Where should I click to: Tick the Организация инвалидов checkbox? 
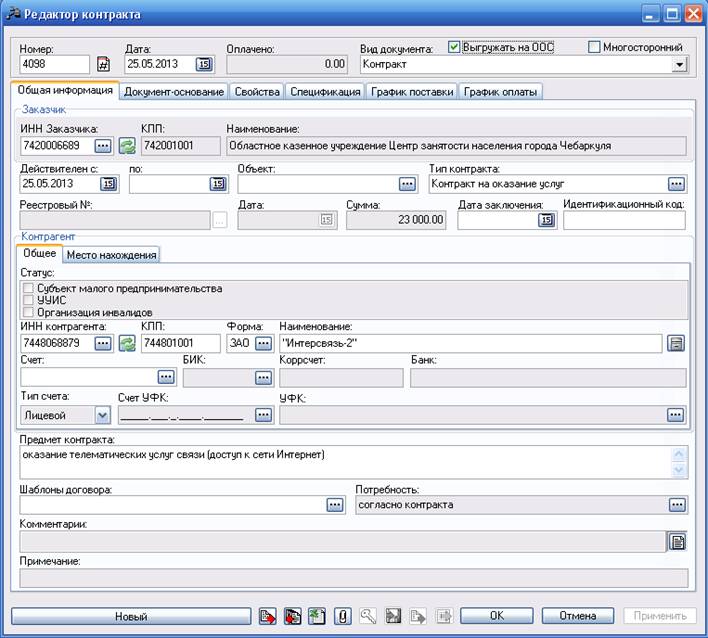pos(28,312)
